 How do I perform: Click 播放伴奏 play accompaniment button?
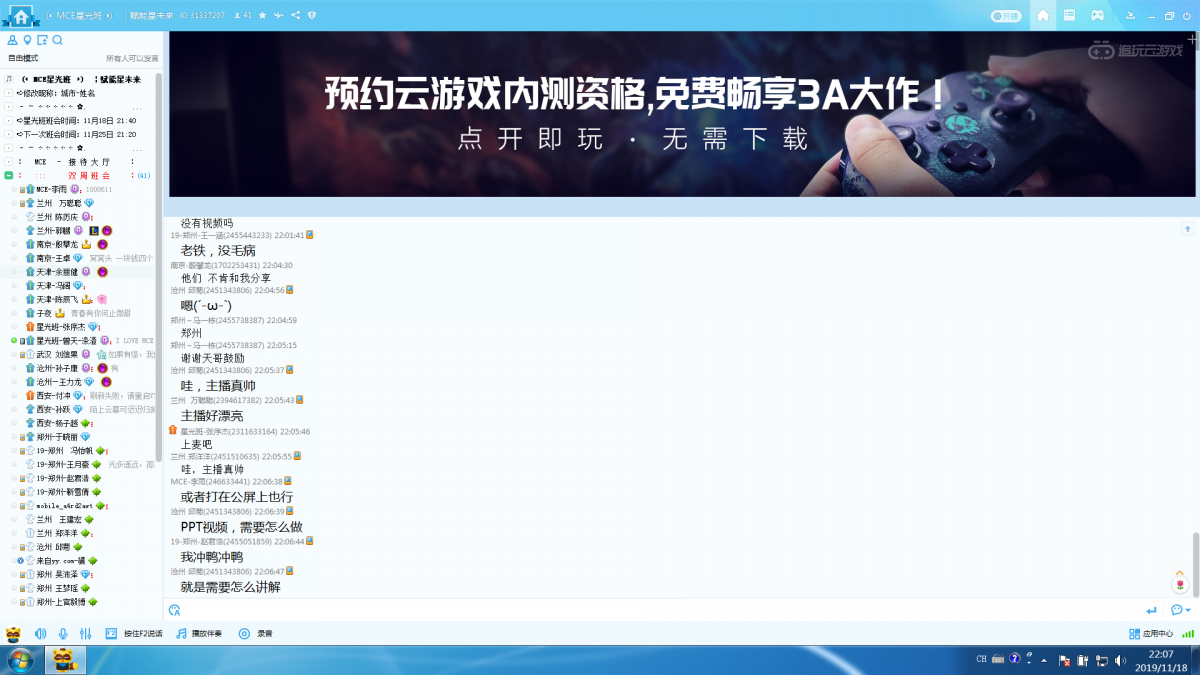click(x=202, y=633)
